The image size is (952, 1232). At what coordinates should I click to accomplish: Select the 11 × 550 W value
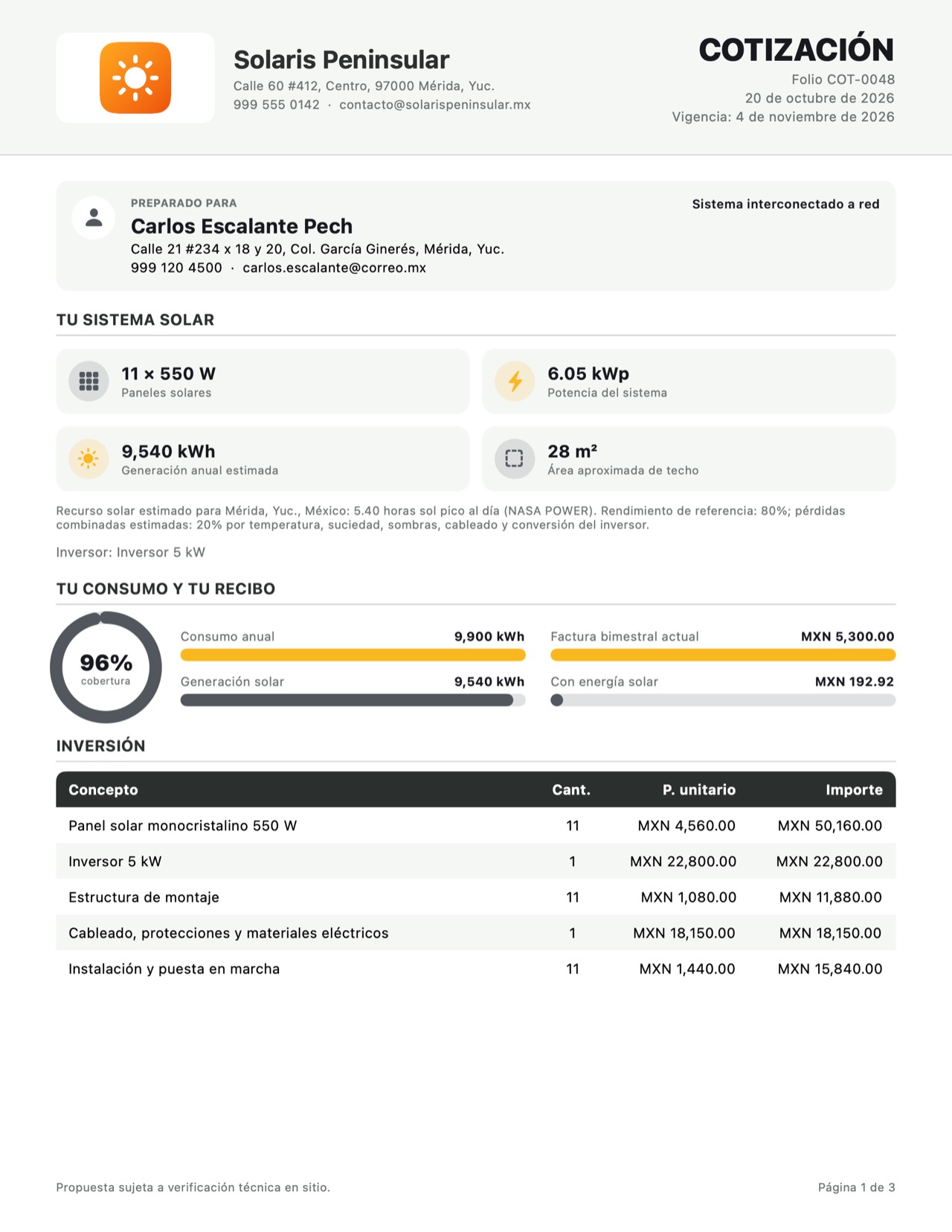click(x=169, y=373)
